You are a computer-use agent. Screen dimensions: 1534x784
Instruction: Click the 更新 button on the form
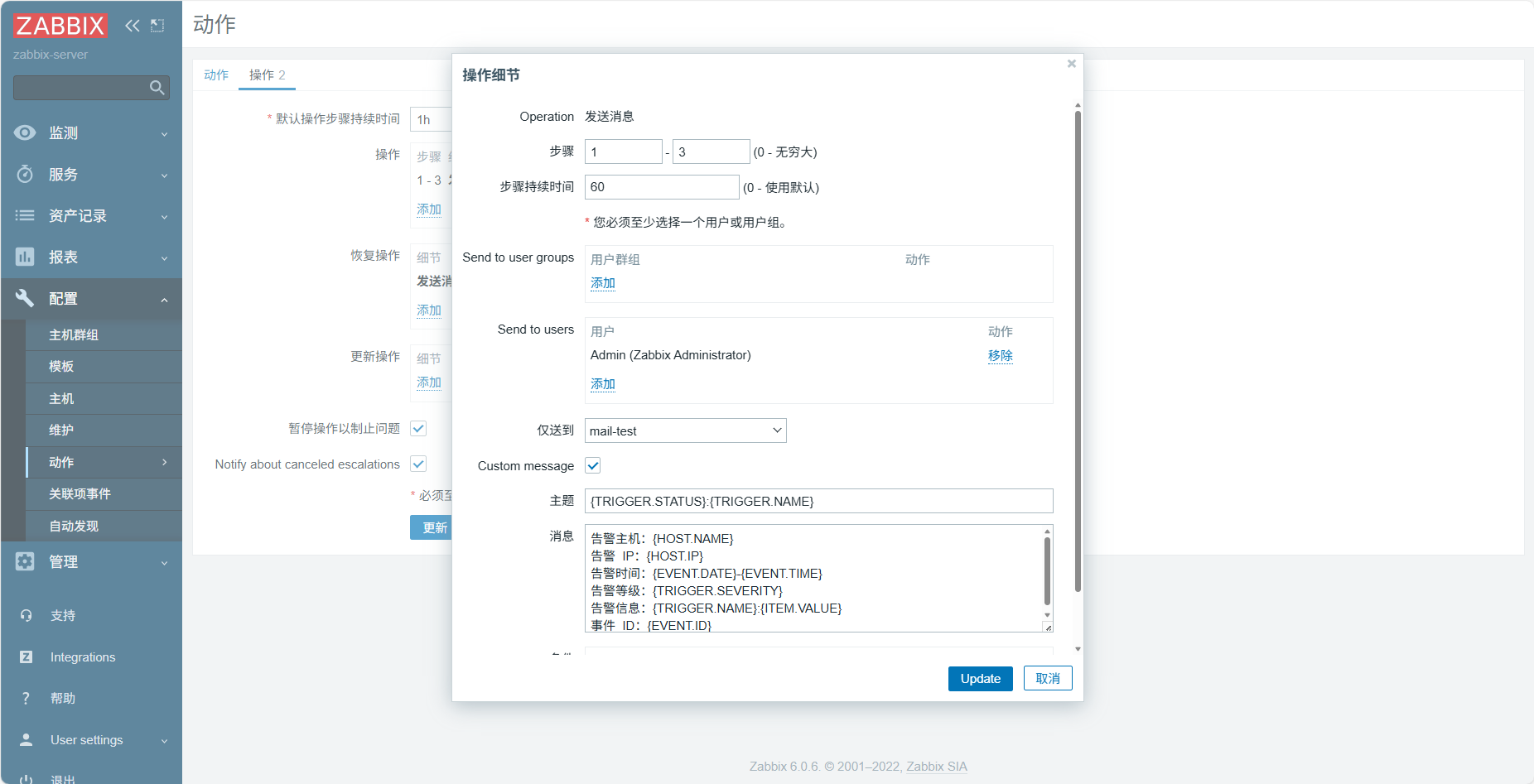tap(432, 527)
